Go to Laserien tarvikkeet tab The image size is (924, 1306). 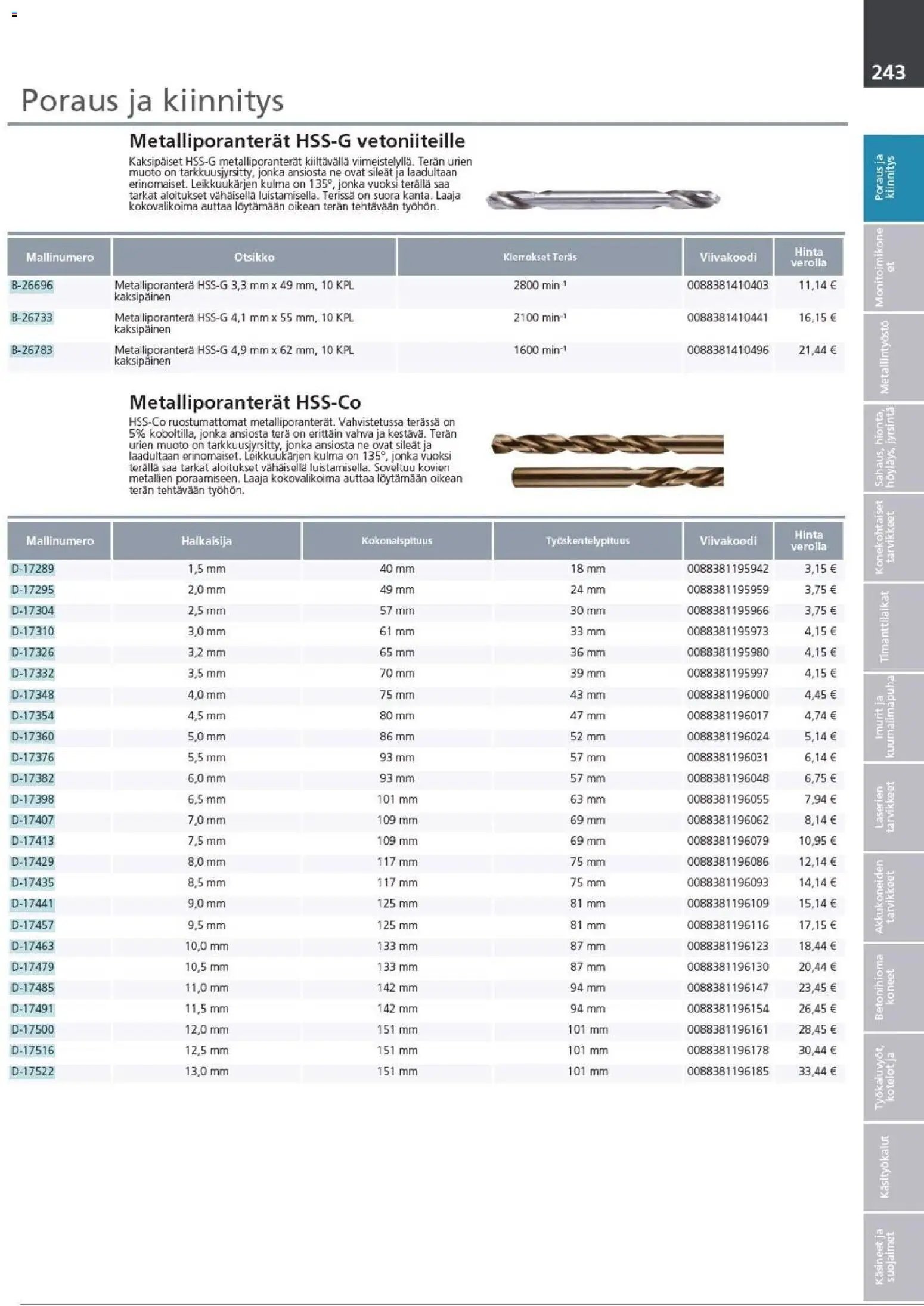point(893,807)
